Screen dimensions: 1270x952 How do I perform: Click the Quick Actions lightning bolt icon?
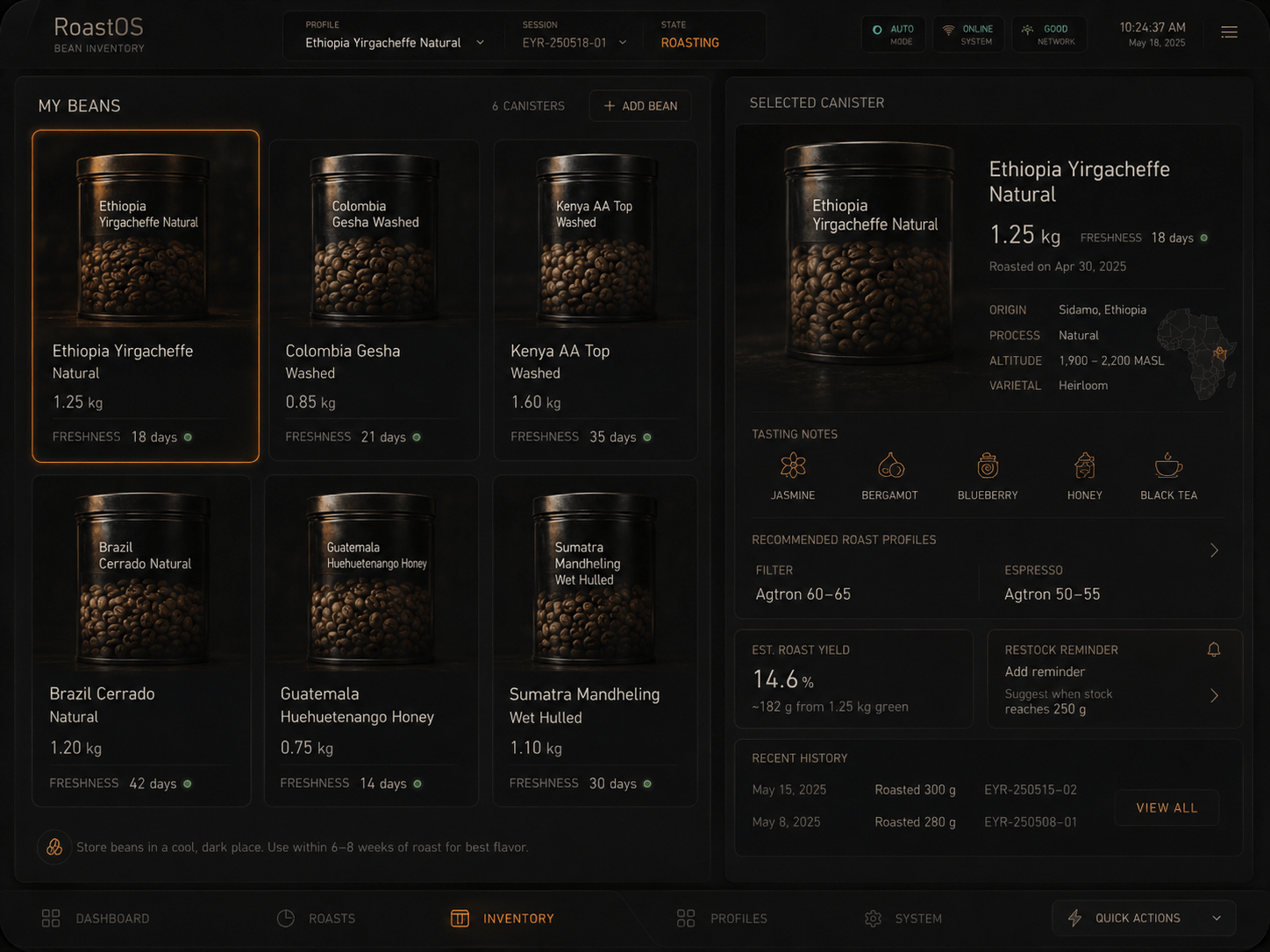click(x=1074, y=918)
